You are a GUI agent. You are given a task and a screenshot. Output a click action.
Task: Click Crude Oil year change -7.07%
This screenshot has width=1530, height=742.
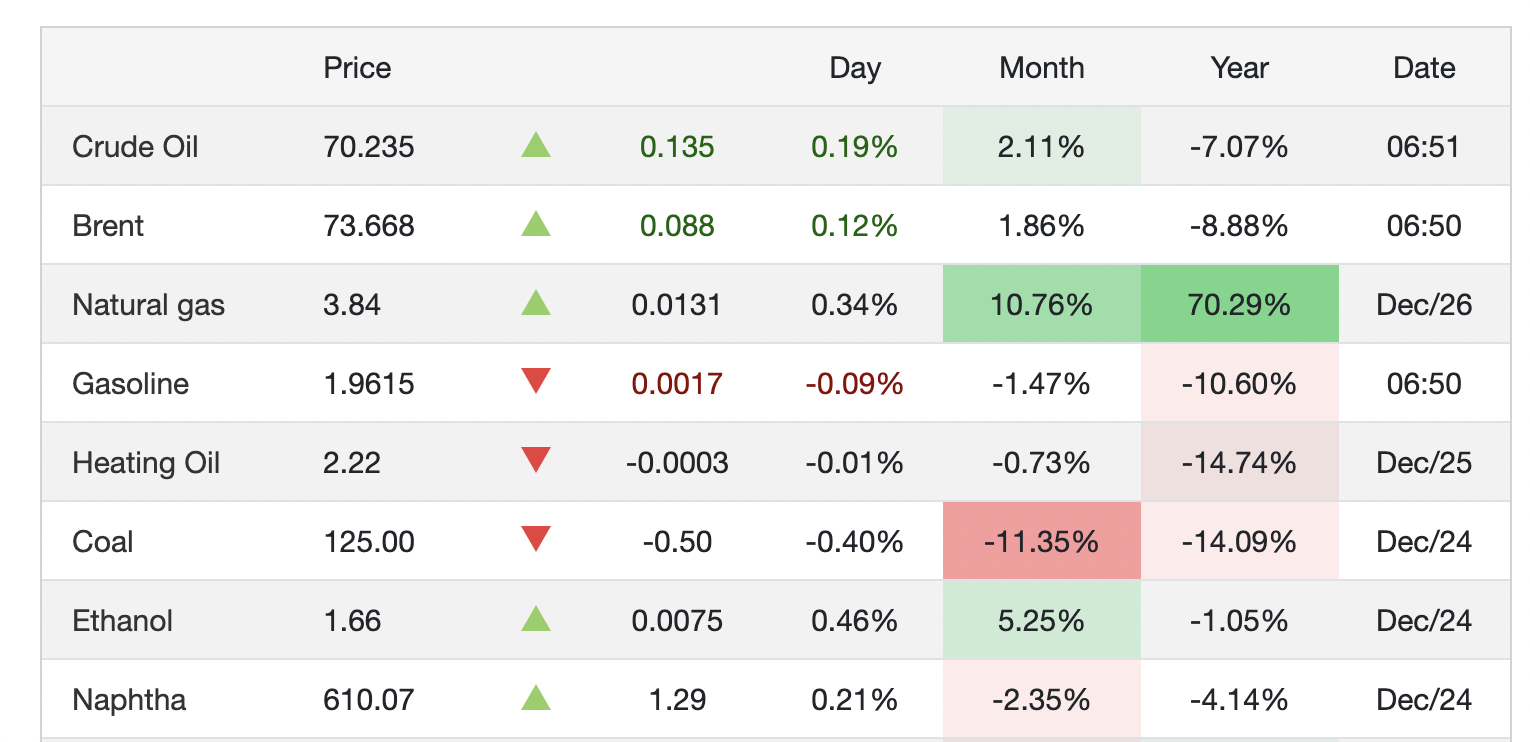pos(1239,147)
